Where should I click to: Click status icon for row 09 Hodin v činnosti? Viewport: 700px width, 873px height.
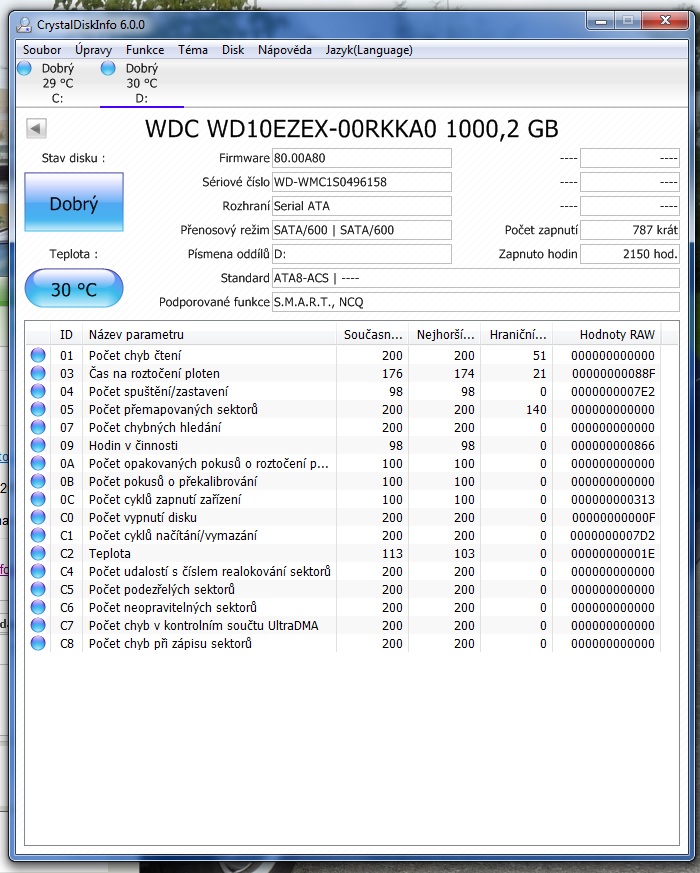tap(38, 445)
